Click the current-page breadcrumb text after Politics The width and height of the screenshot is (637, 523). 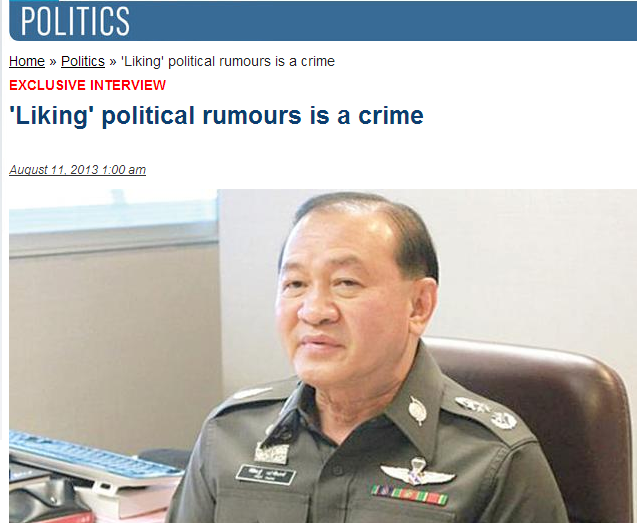coord(228,61)
